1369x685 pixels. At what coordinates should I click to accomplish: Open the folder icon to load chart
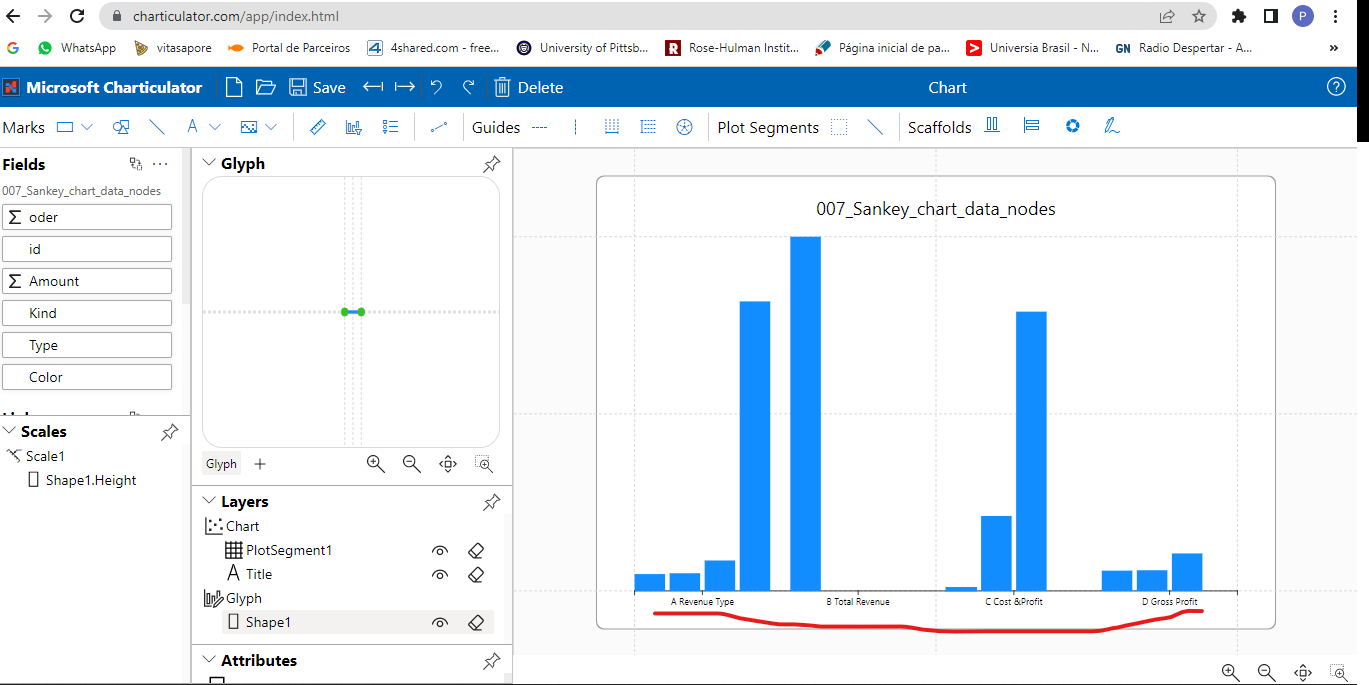pos(265,87)
